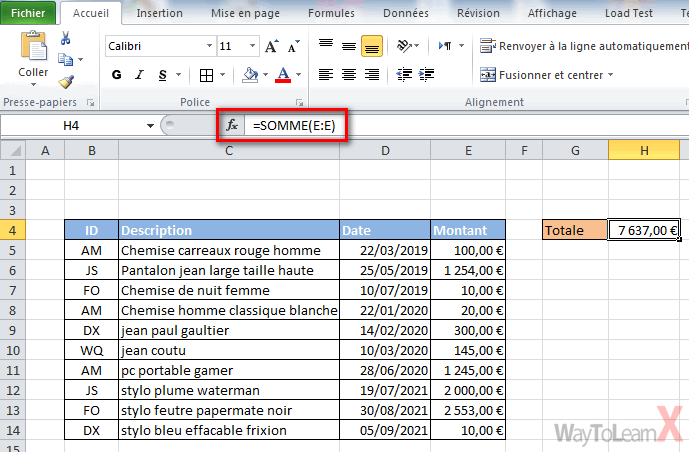The image size is (689, 452).
Task: Decrease indent icon
Action: coord(404,75)
